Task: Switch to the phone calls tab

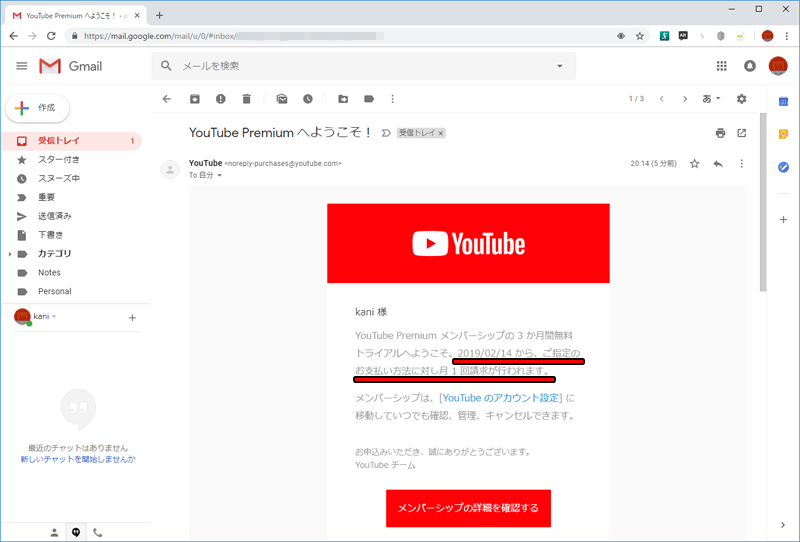Action: (97, 533)
